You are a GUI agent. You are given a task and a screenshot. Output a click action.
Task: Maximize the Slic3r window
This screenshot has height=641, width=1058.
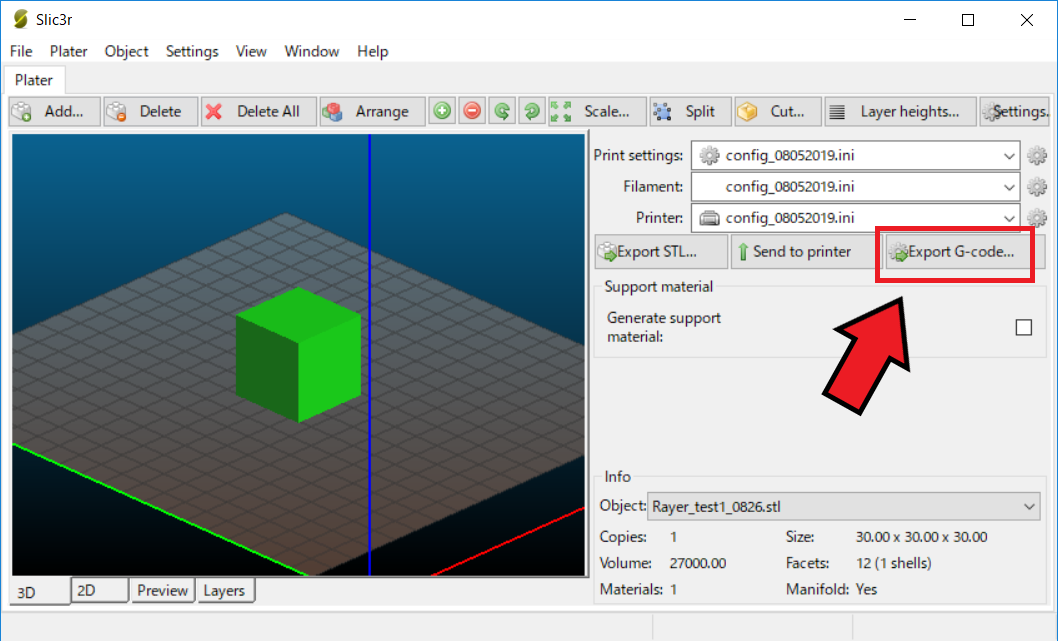tap(968, 20)
